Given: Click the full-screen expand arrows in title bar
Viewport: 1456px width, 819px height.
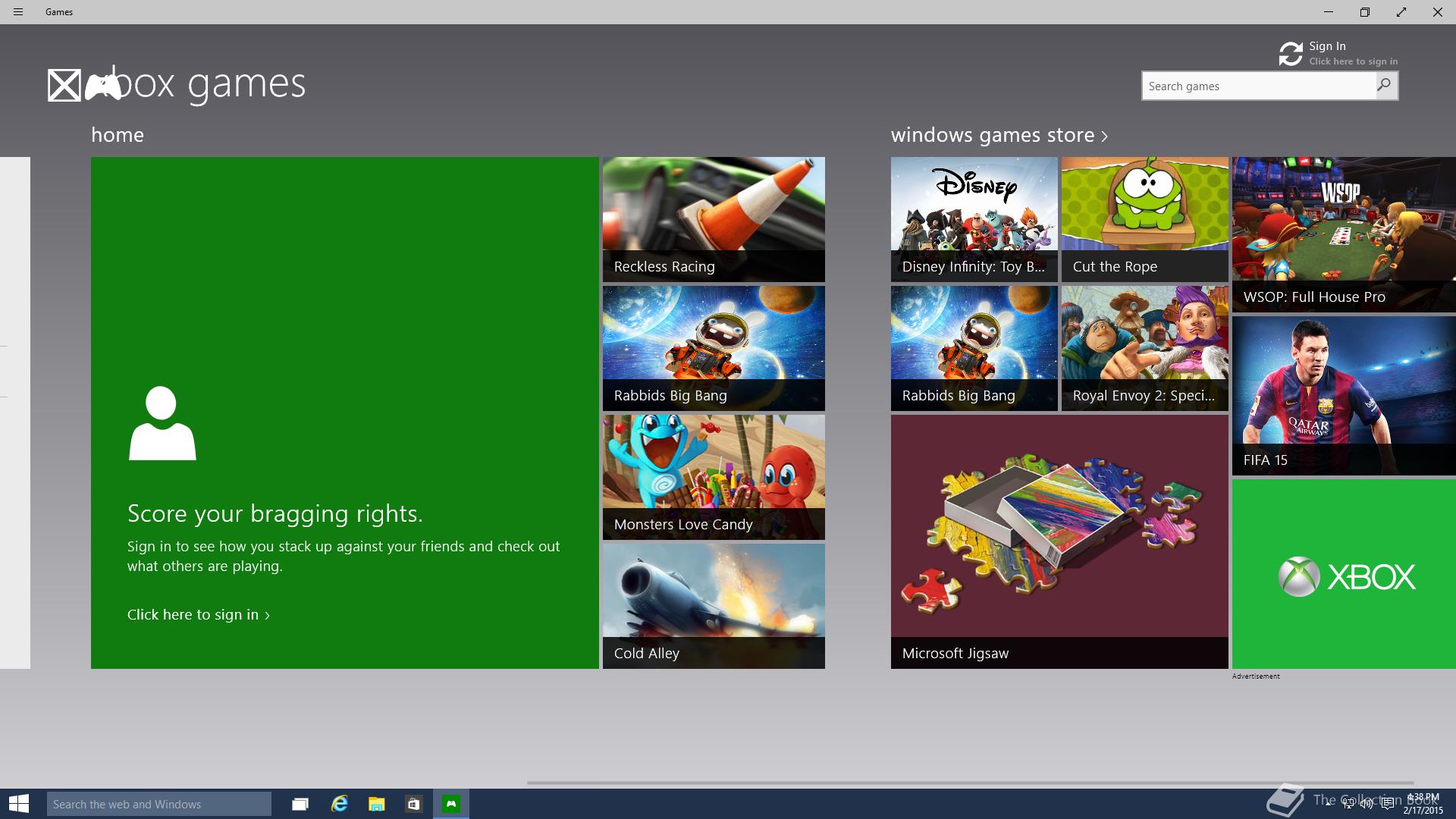Looking at the screenshot, I should 1401,12.
